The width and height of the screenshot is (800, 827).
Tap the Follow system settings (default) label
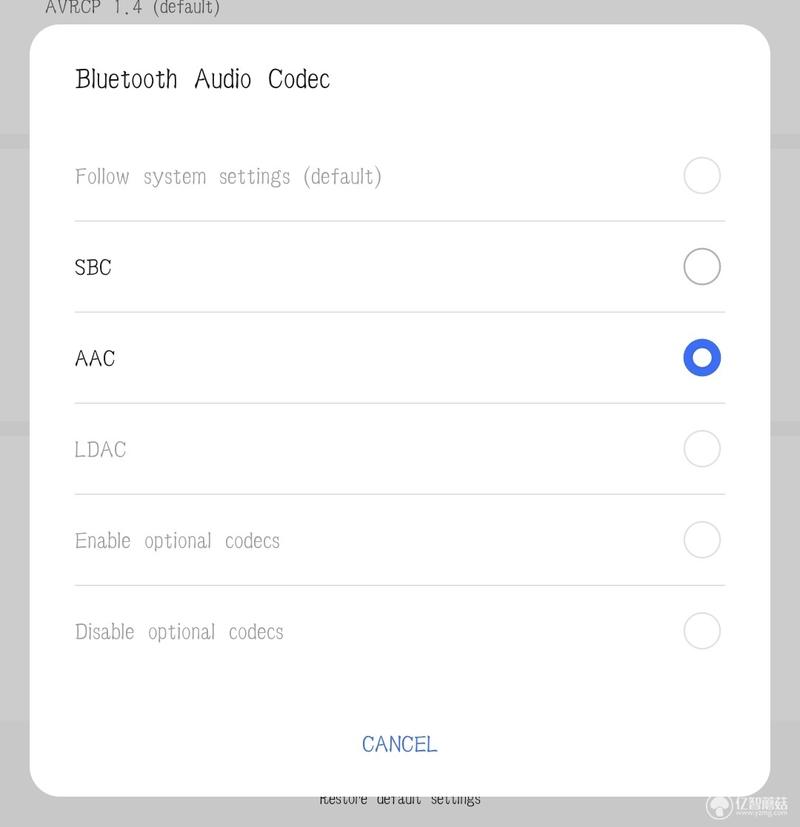click(228, 177)
